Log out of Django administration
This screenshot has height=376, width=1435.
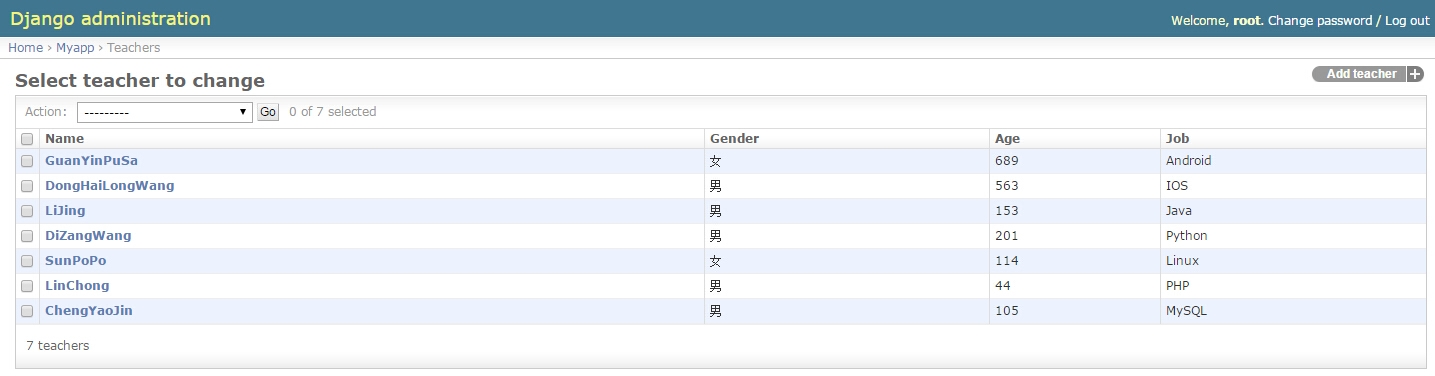point(1407,20)
